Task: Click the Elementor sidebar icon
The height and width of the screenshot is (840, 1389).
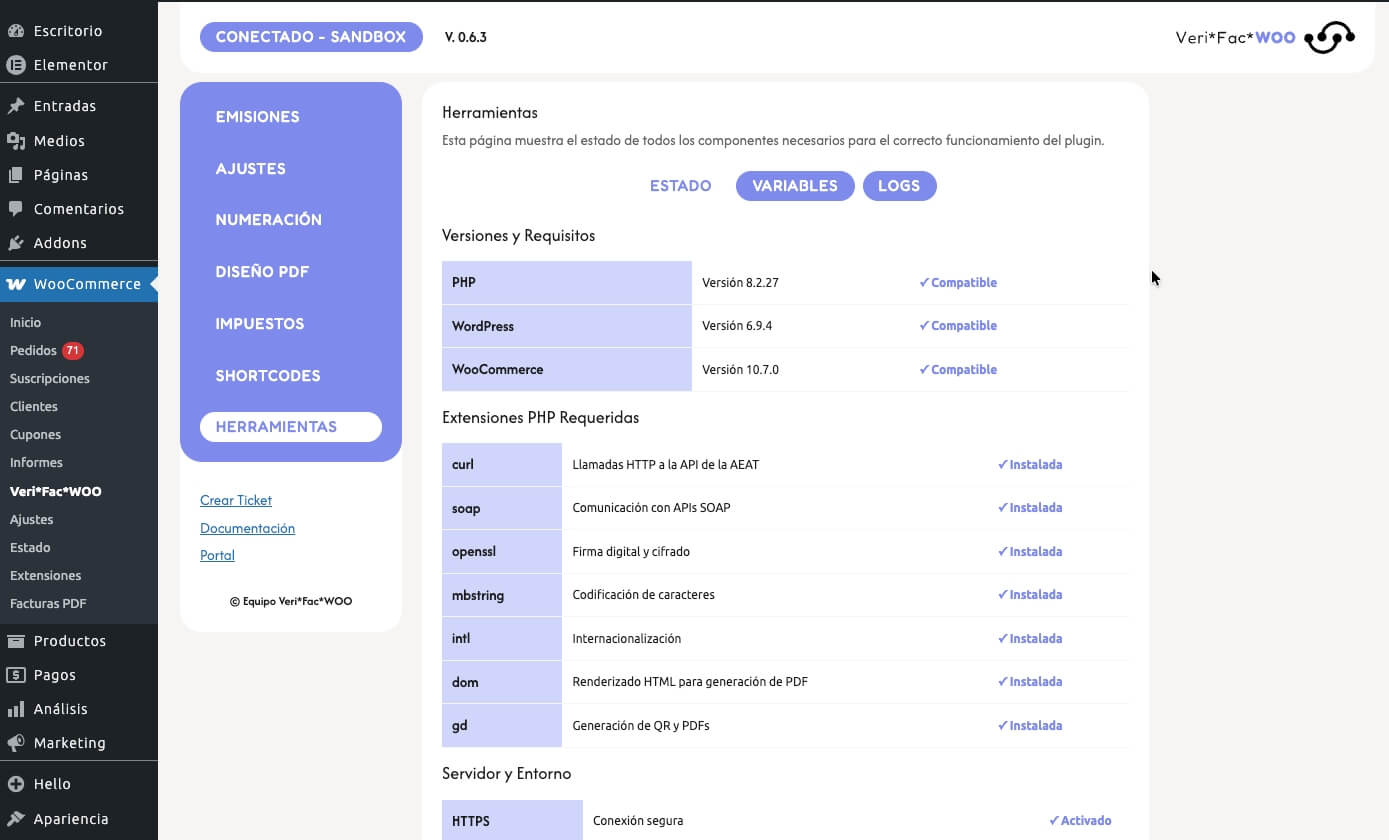Action: pyautogui.click(x=16, y=65)
